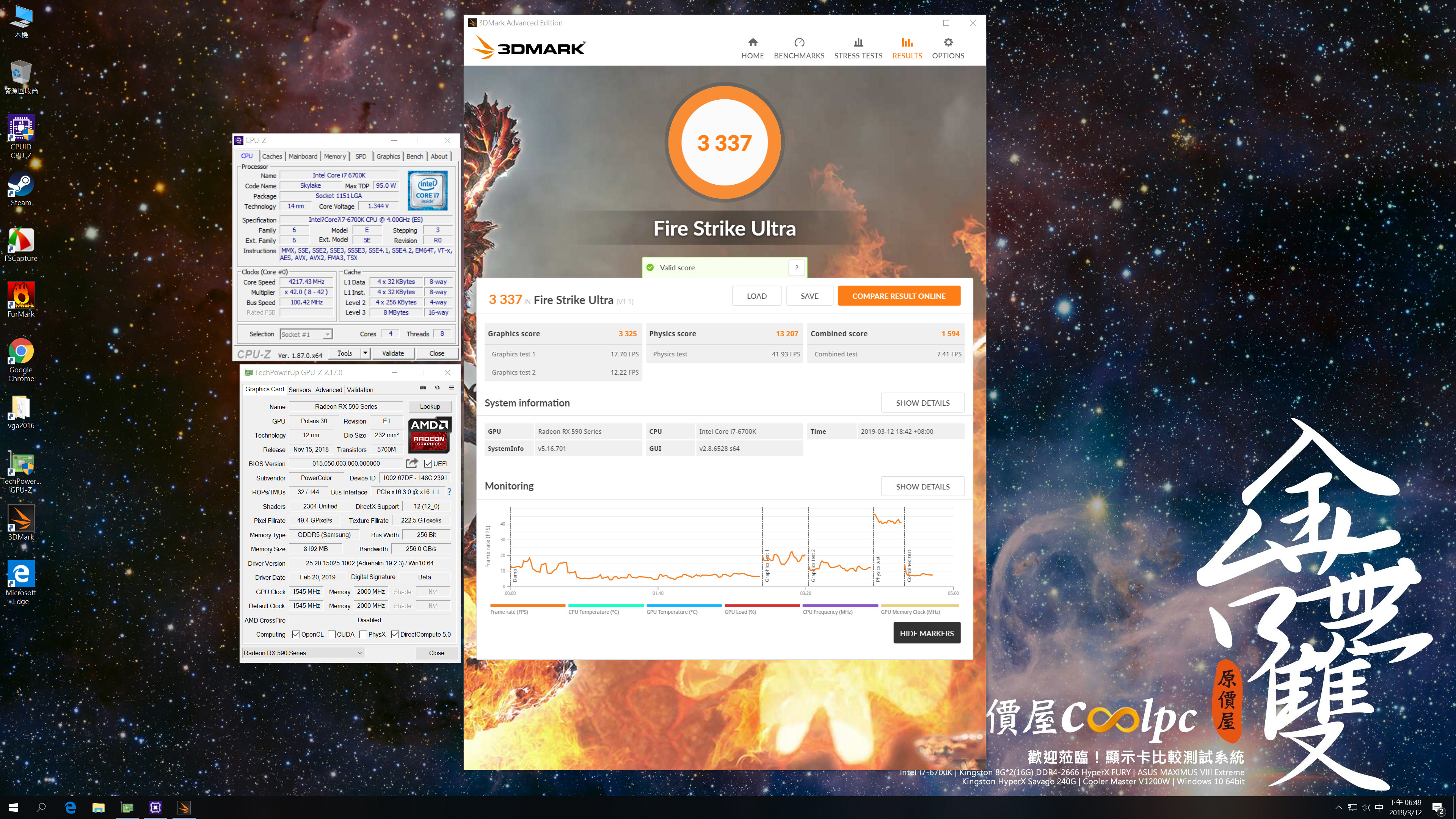The width and height of the screenshot is (1456, 819).
Task: Toggle CPU Frequency (MHz) monitoring legend
Action: coord(839,609)
